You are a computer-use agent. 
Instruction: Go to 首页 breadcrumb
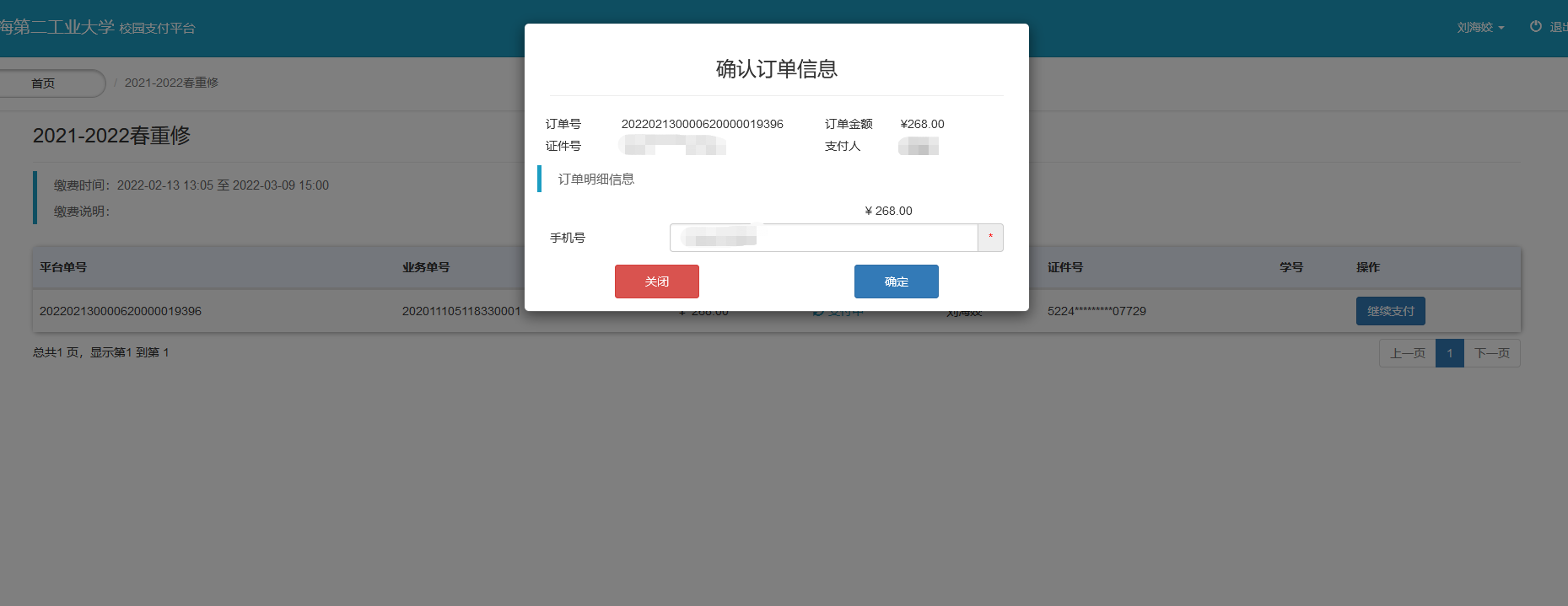(x=43, y=83)
